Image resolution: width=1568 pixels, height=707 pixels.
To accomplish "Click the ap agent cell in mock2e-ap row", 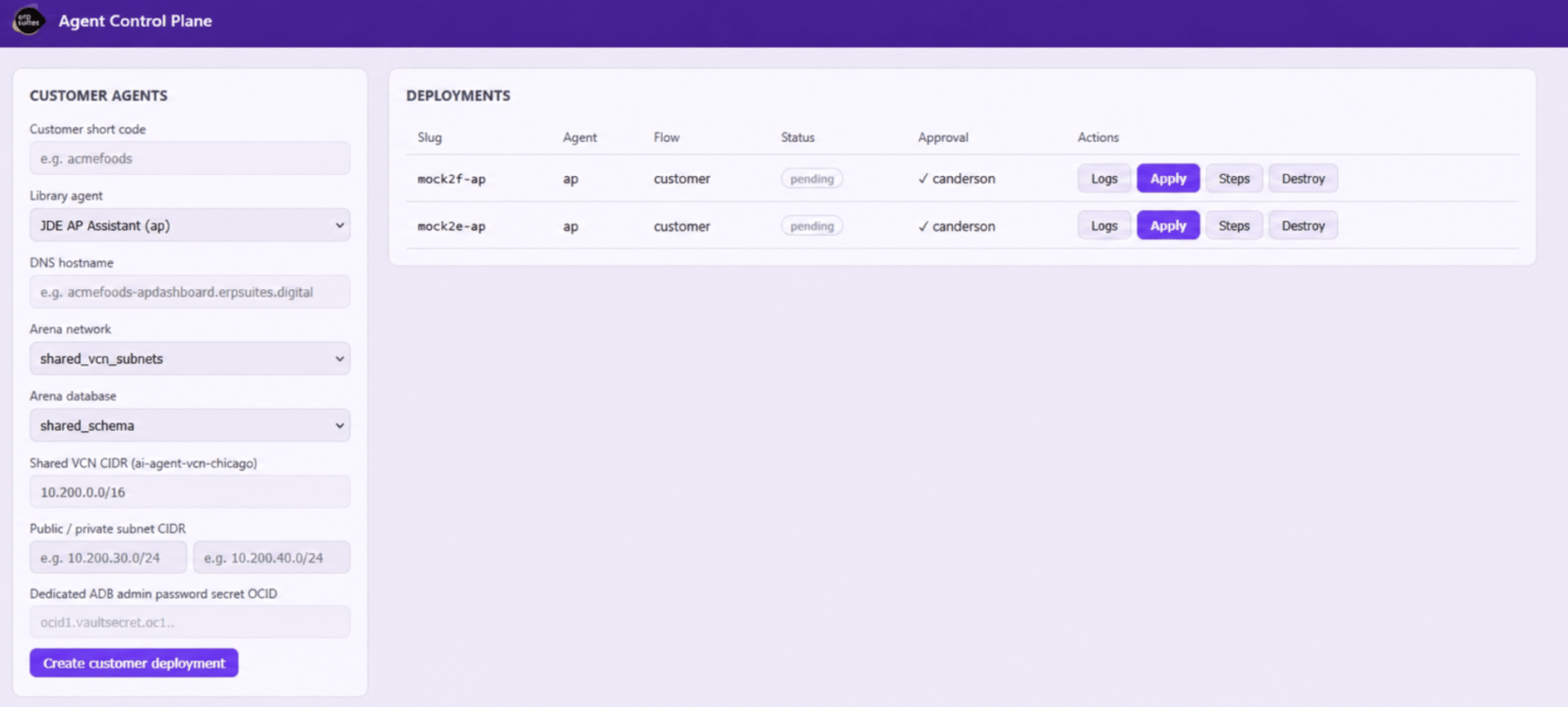I will [571, 226].
